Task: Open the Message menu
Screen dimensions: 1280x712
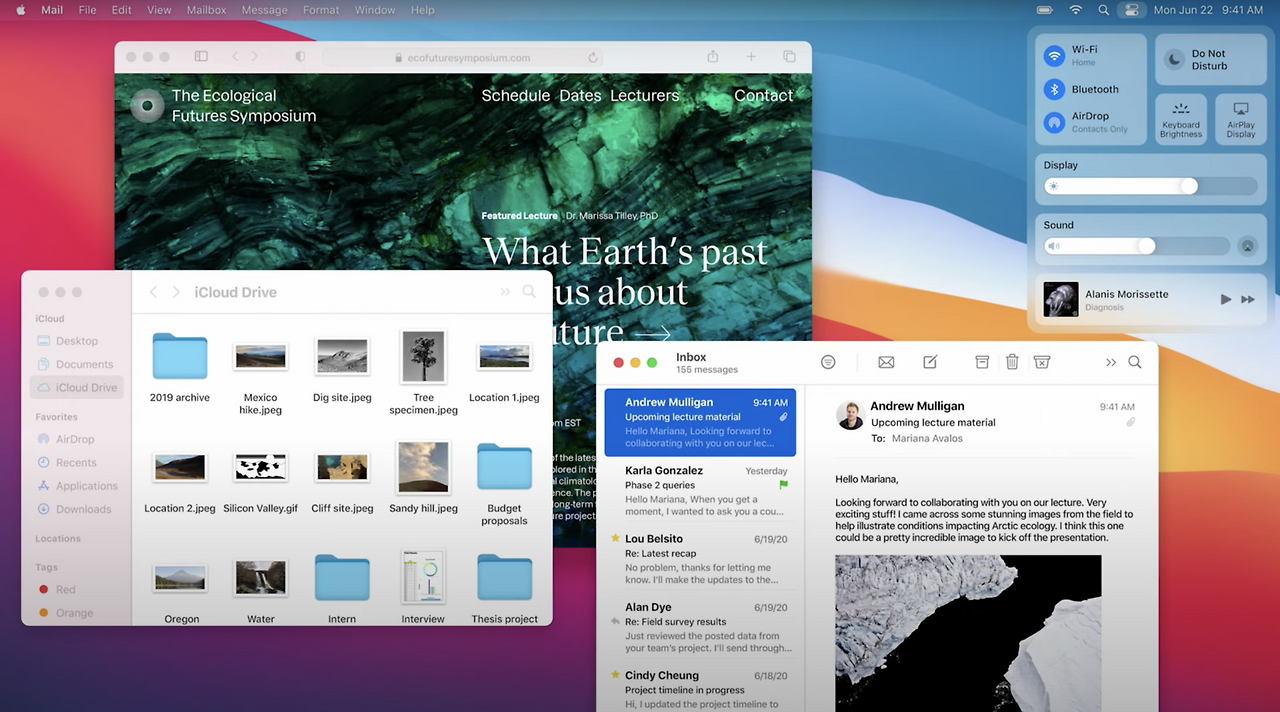Action: pos(264,10)
